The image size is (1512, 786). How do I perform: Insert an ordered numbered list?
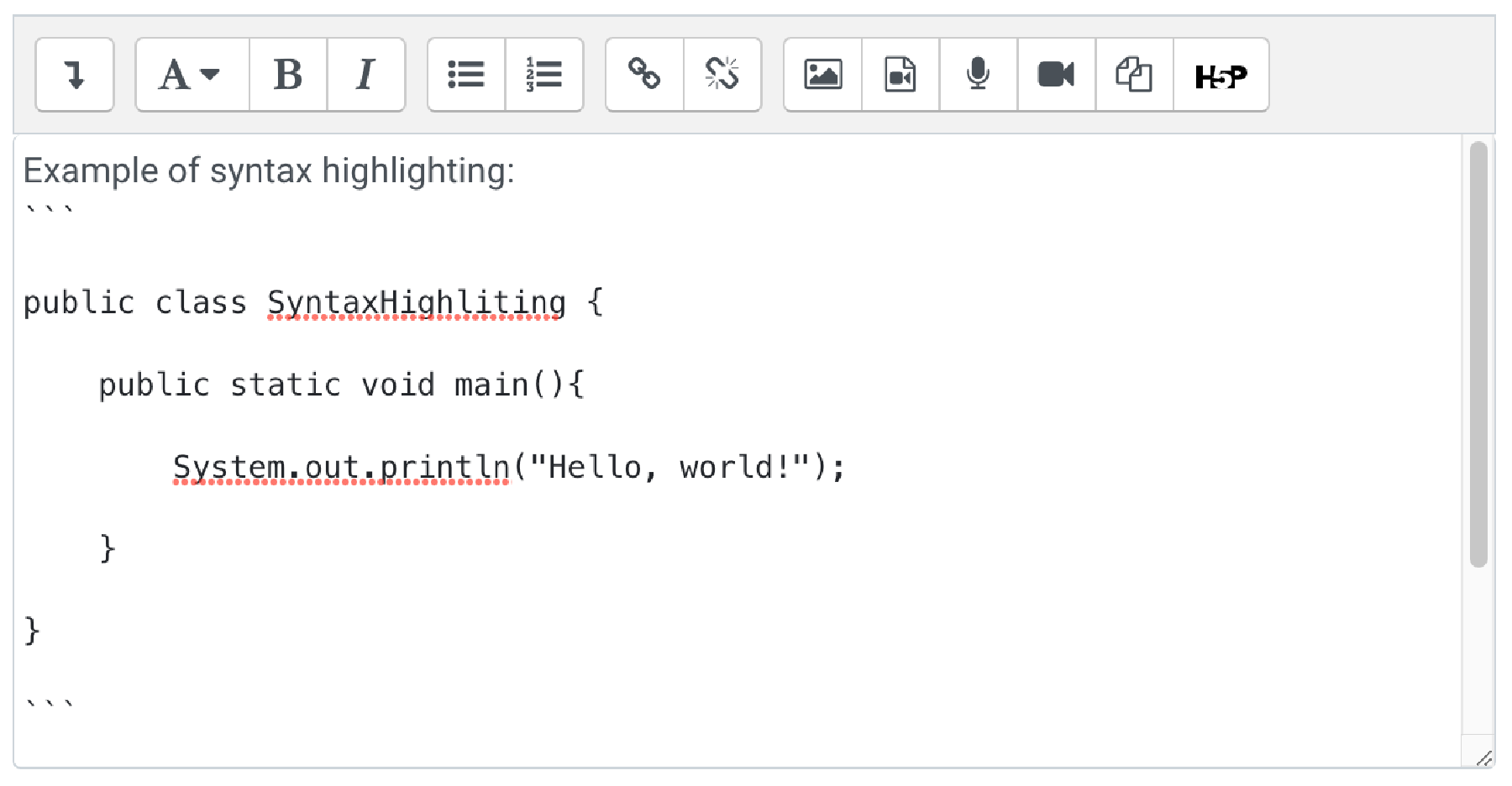click(544, 75)
